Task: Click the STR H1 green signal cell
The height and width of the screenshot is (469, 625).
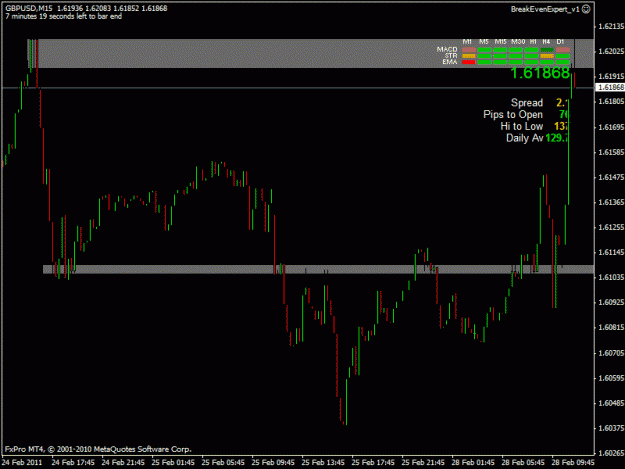Action: pyautogui.click(x=531, y=56)
